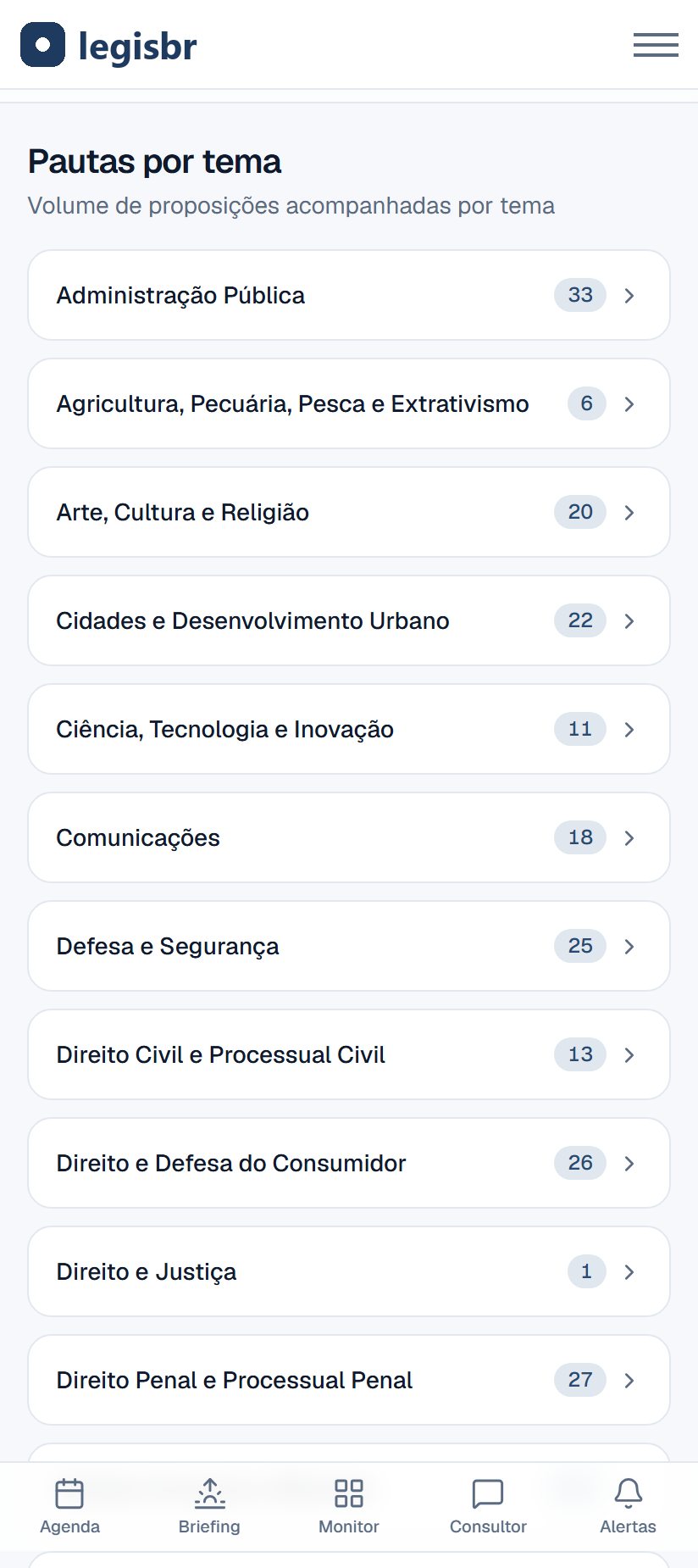
Task: Expand Arte, Cultura e Religião chevron
Action: click(629, 513)
